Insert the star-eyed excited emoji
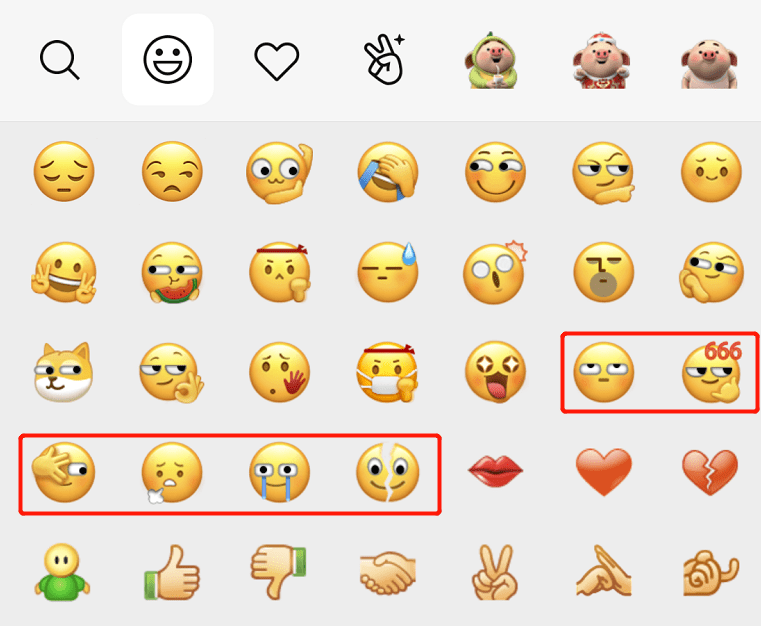This screenshot has height=626, width=761. [496, 373]
